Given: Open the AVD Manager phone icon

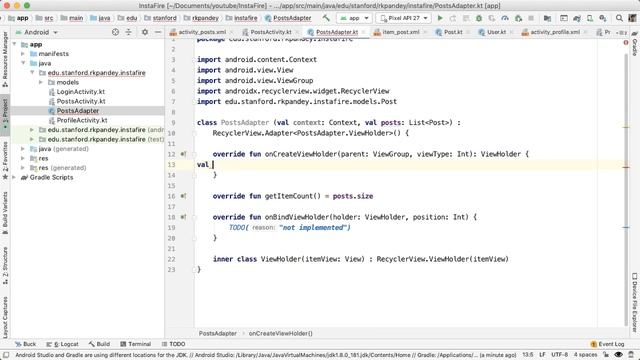Looking at the screenshot, I should coord(590,18).
